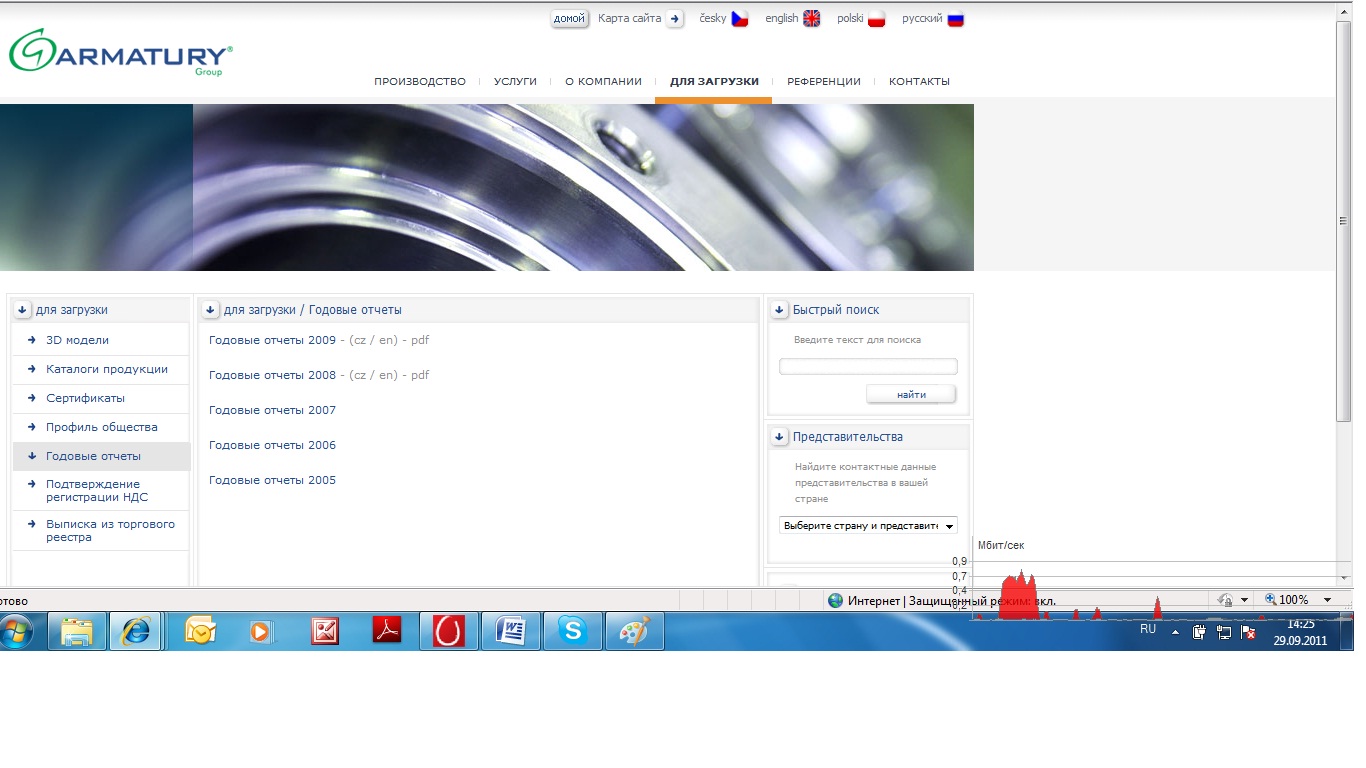Open Skype from the taskbar
Viewport: 1366px width, 768px height.
point(573,631)
